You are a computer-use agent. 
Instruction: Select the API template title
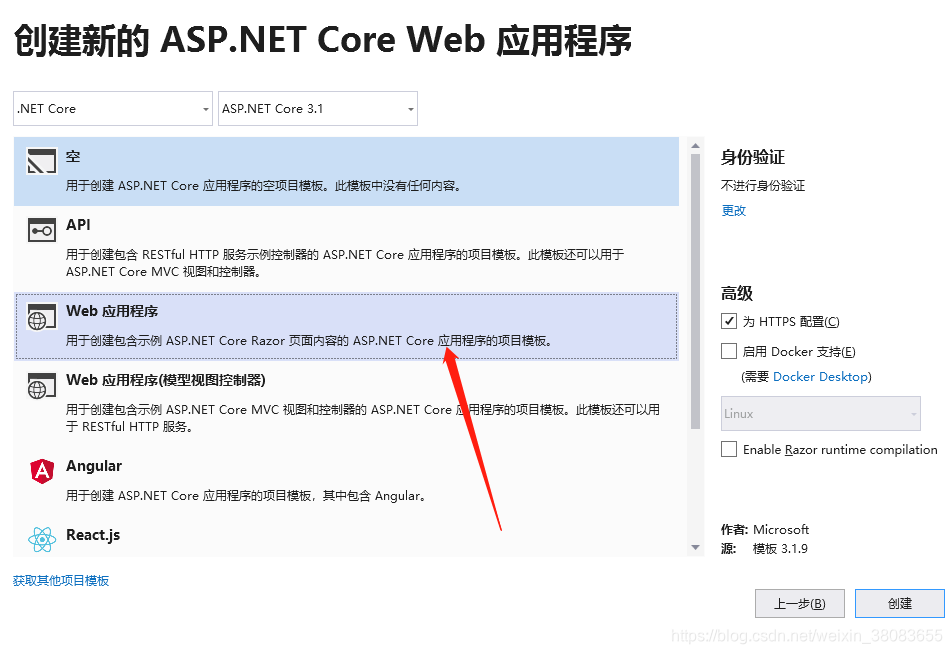tap(78, 225)
